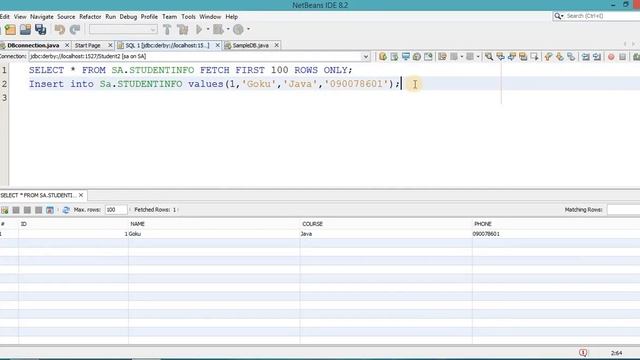This screenshot has height=360, width=640.
Task: Close the SELECT result tab
Action: pos(81,196)
